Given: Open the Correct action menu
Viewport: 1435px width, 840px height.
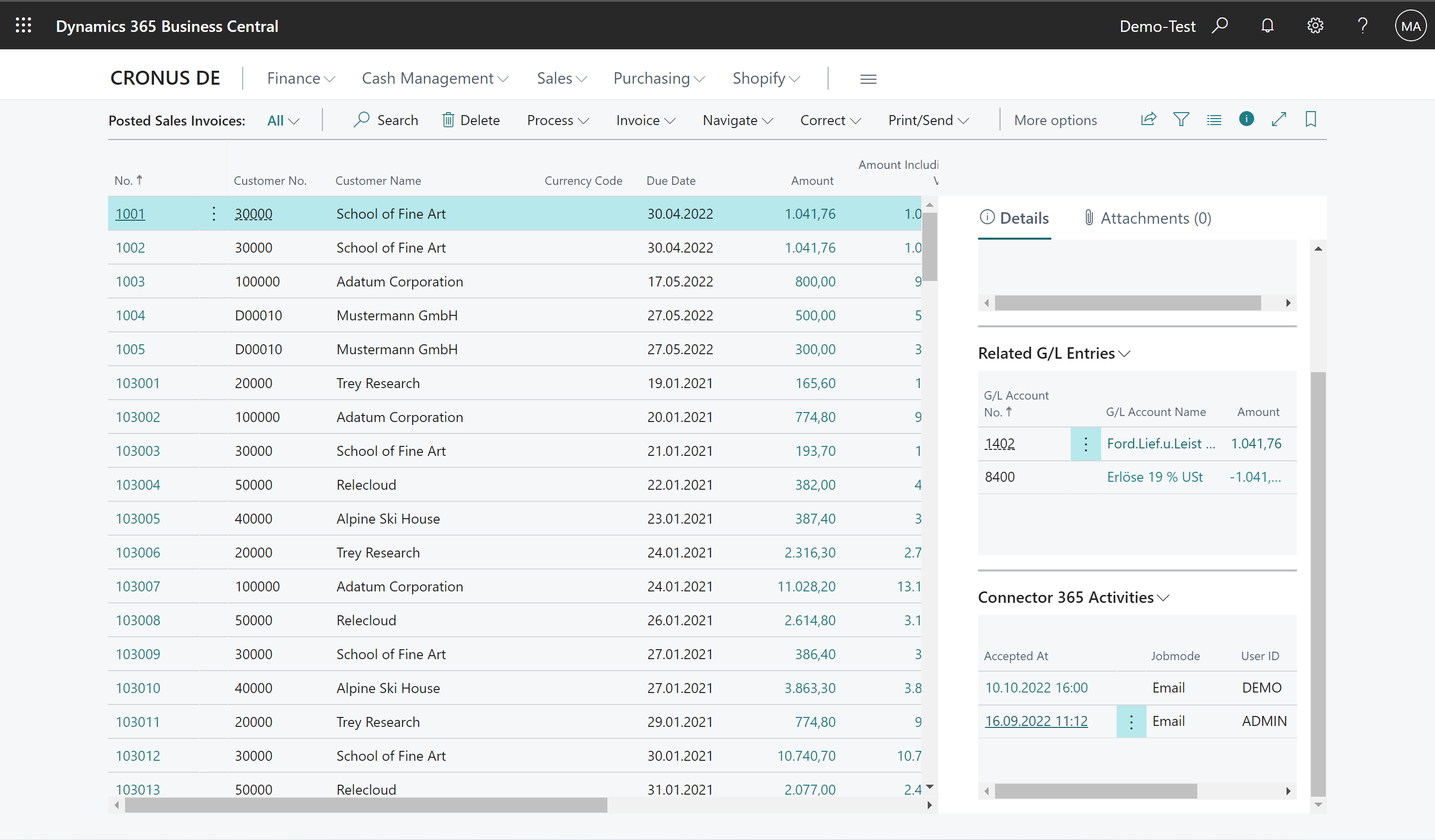Looking at the screenshot, I should tap(830, 121).
